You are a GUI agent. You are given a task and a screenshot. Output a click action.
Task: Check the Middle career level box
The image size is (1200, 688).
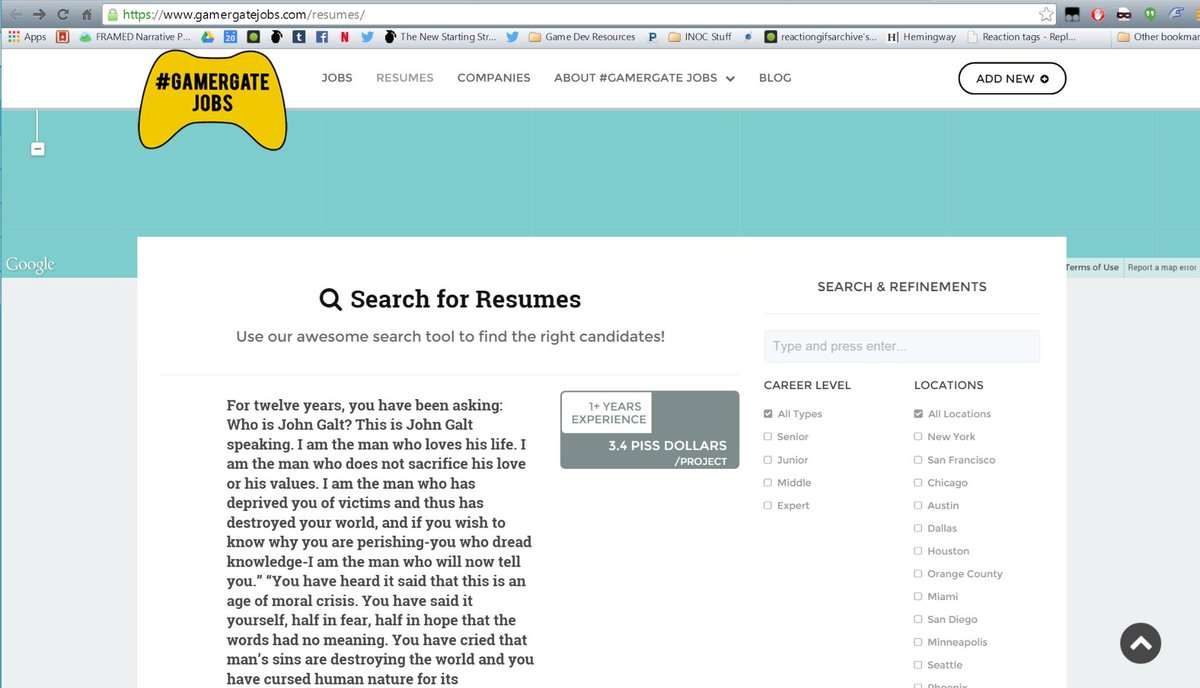coord(768,483)
